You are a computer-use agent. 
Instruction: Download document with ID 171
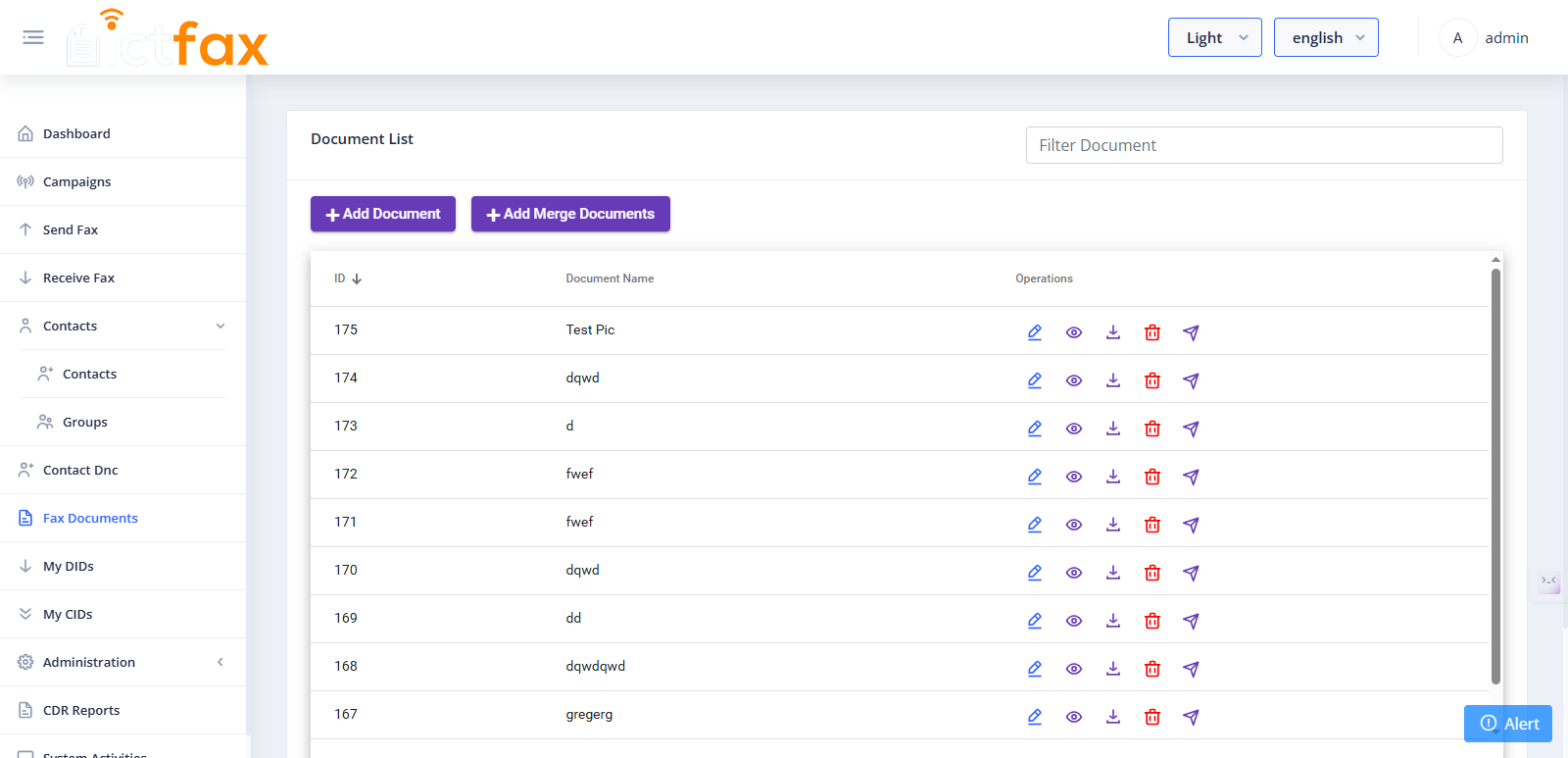(1113, 525)
